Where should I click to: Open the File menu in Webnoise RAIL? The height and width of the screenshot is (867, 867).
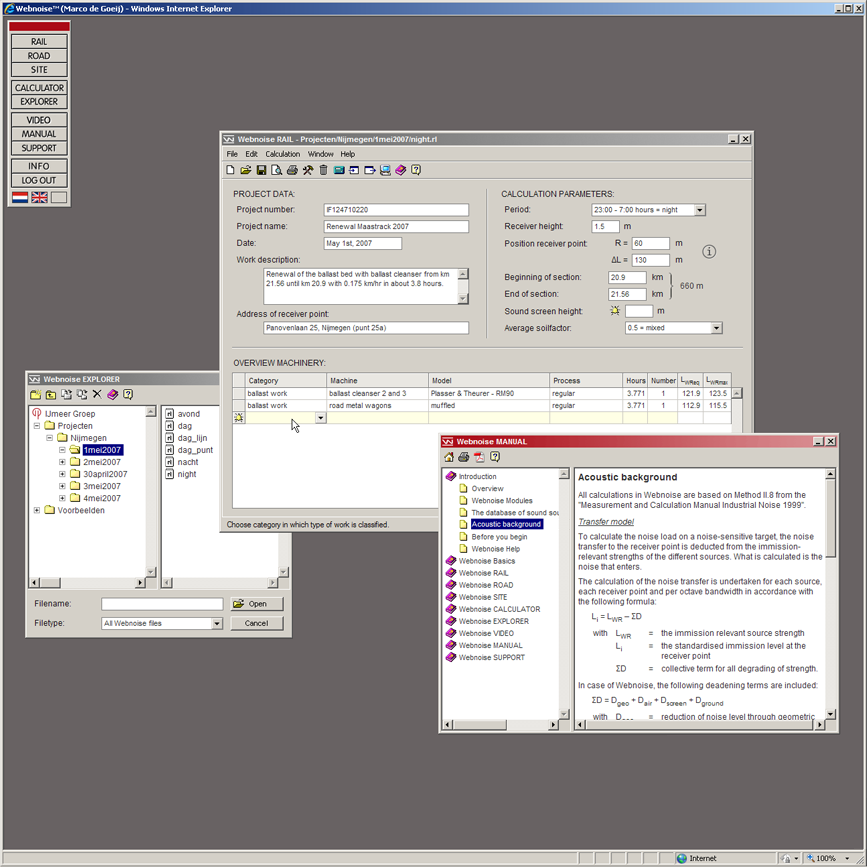(232, 154)
